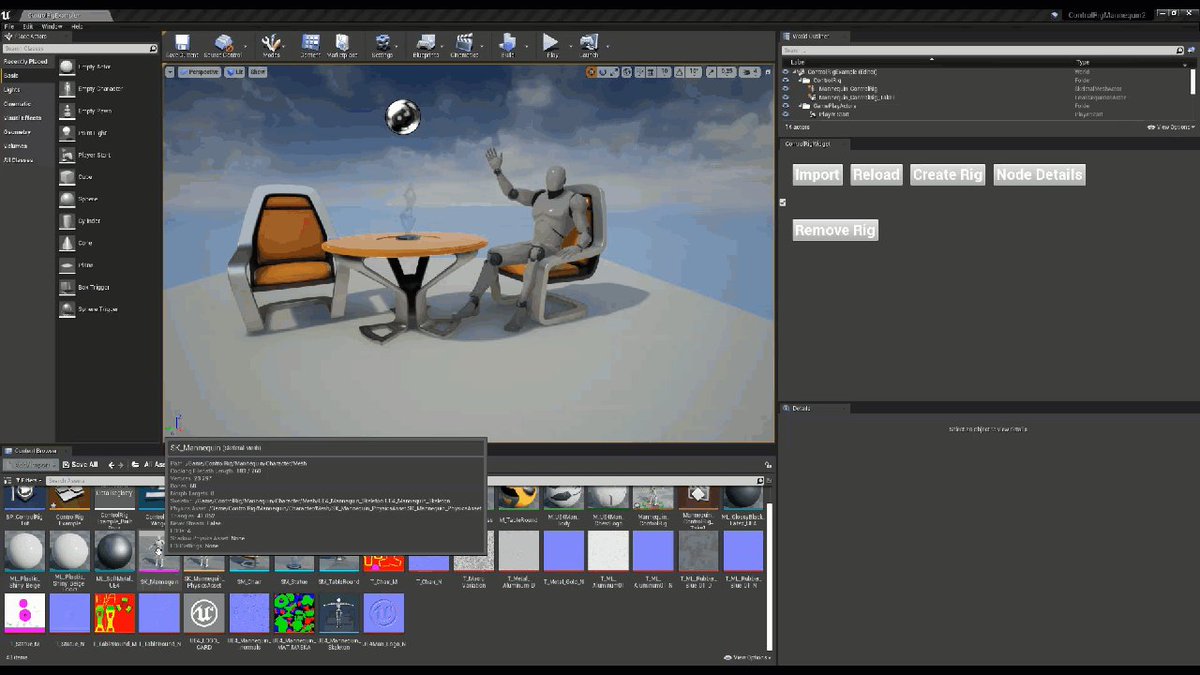Select Box Trigger in Place Actors
This screenshot has height=675, width=1200.
click(x=108, y=287)
